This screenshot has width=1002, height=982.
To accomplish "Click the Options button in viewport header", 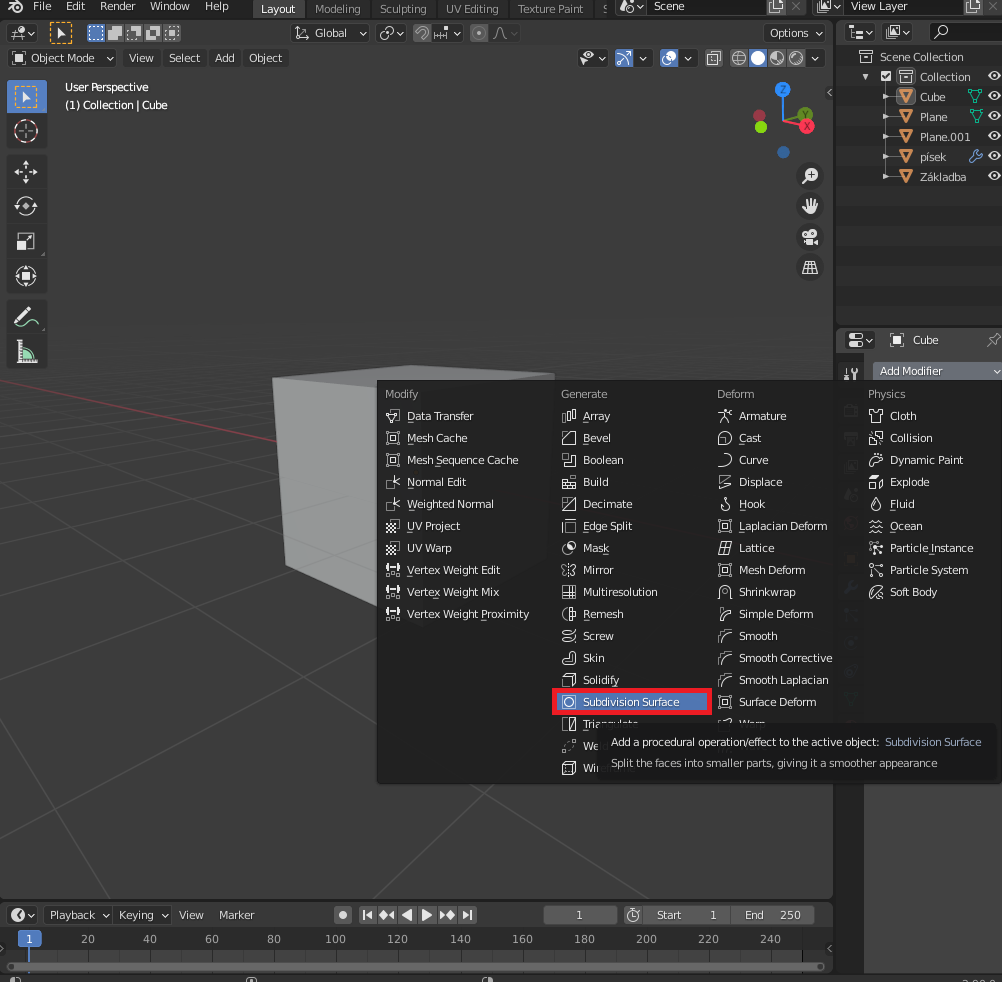I will tap(796, 33).
